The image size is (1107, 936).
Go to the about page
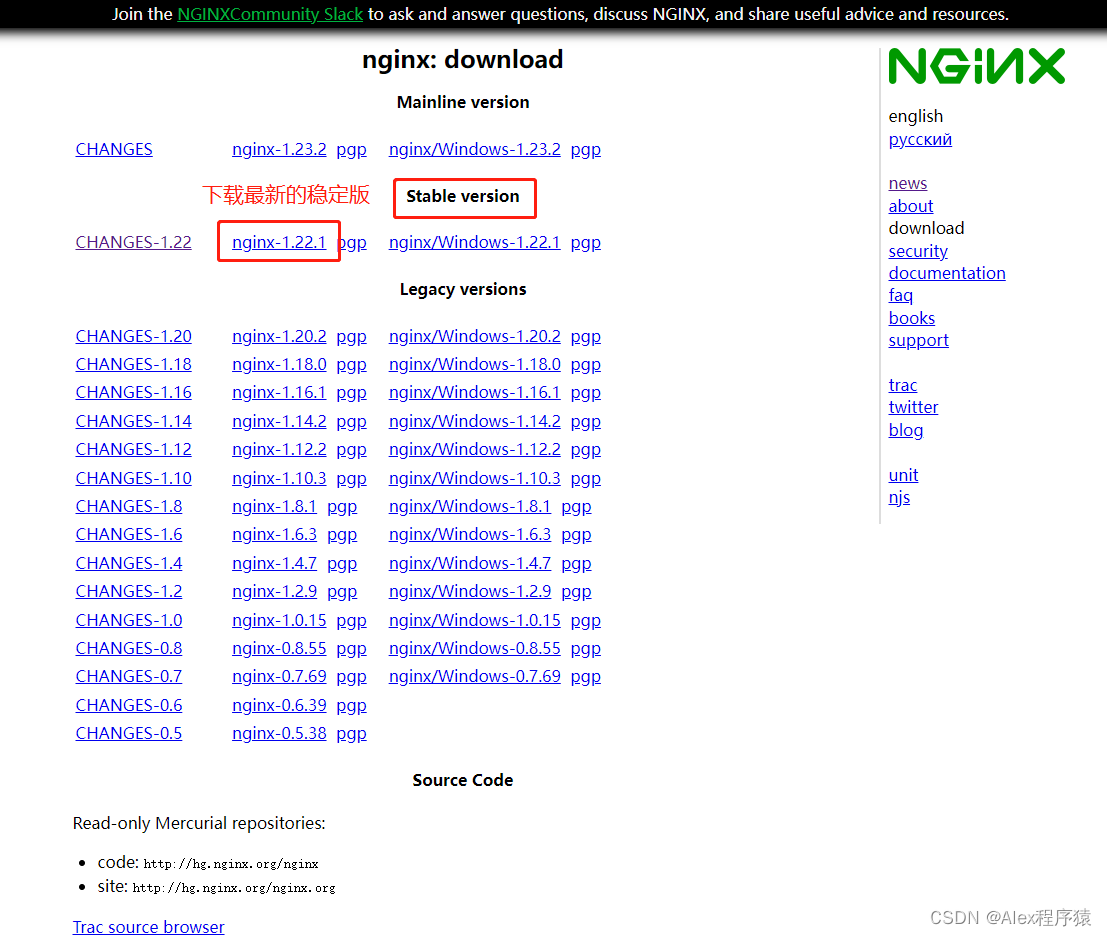910,206
